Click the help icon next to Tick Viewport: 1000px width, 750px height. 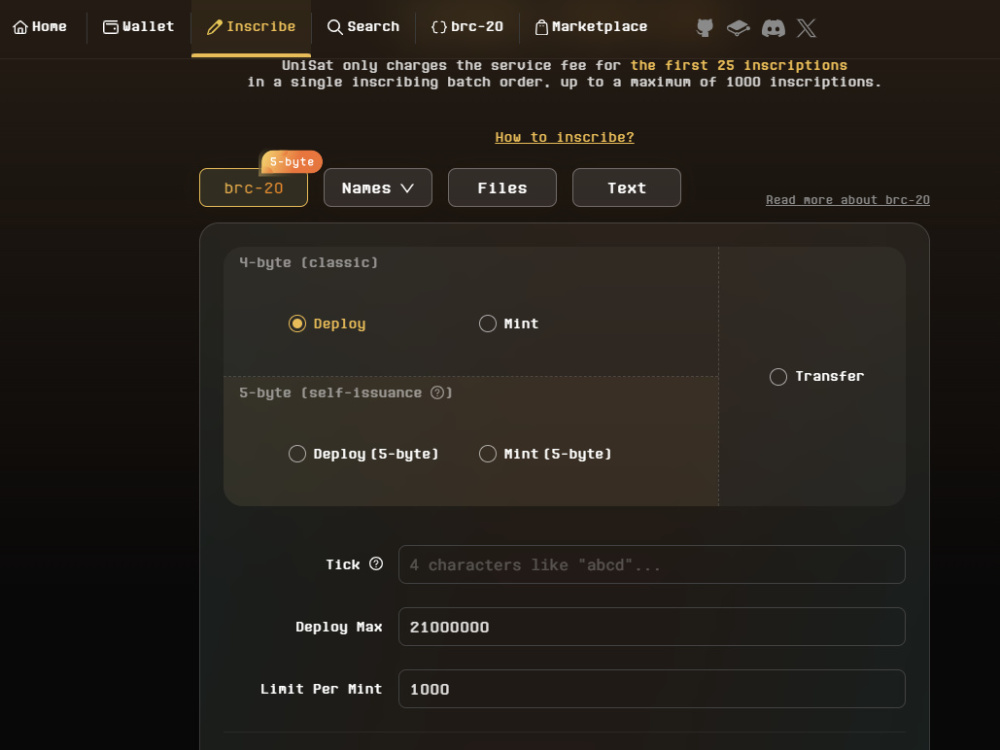click(x=377, y=563)
